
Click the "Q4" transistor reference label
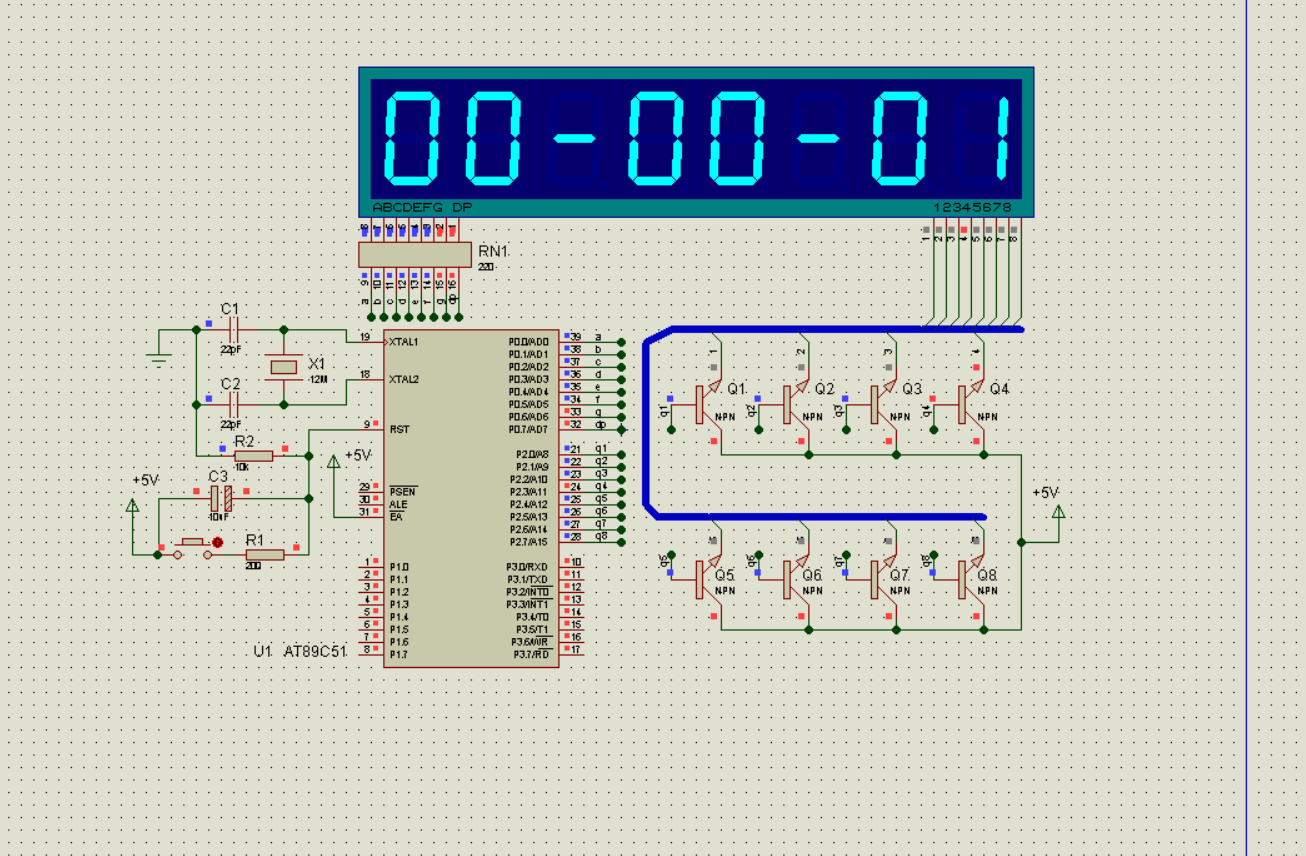[x=1000, y=388]
